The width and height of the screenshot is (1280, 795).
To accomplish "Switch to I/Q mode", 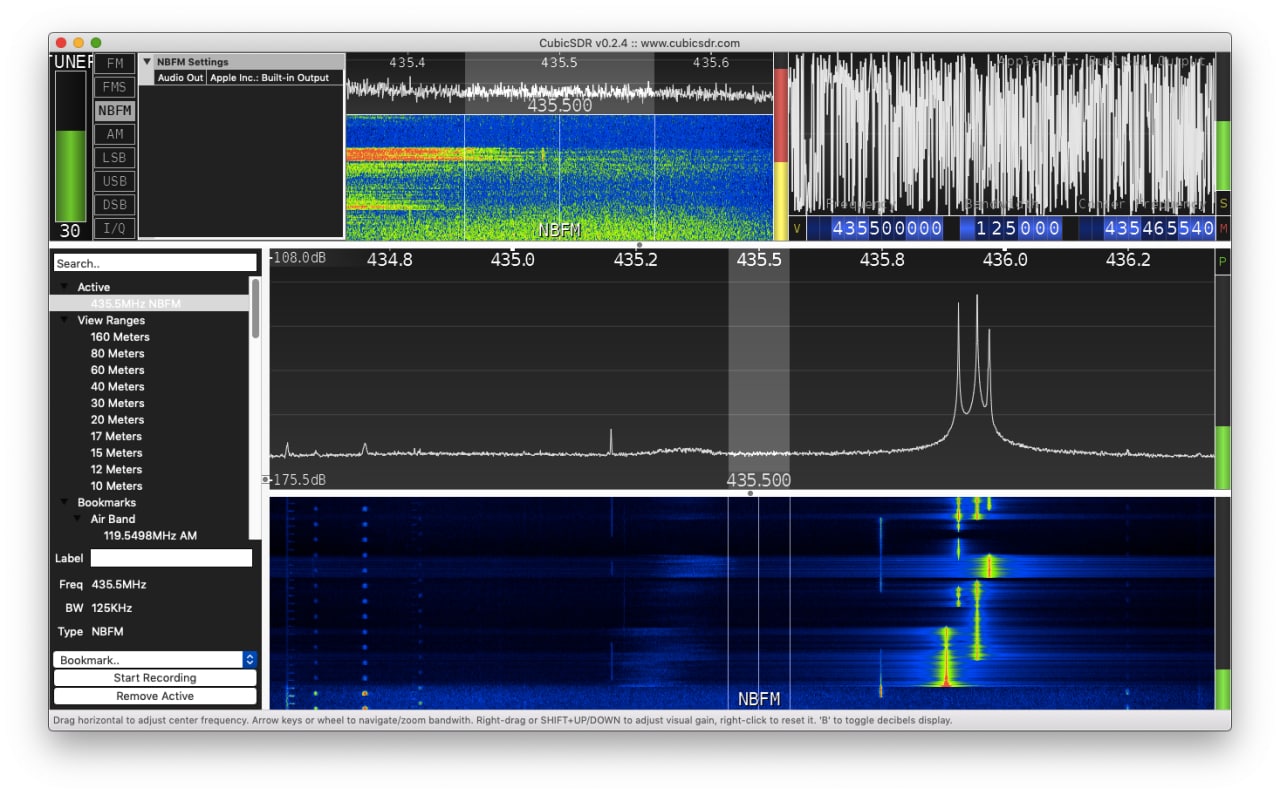I will click(x=114, y=228).
